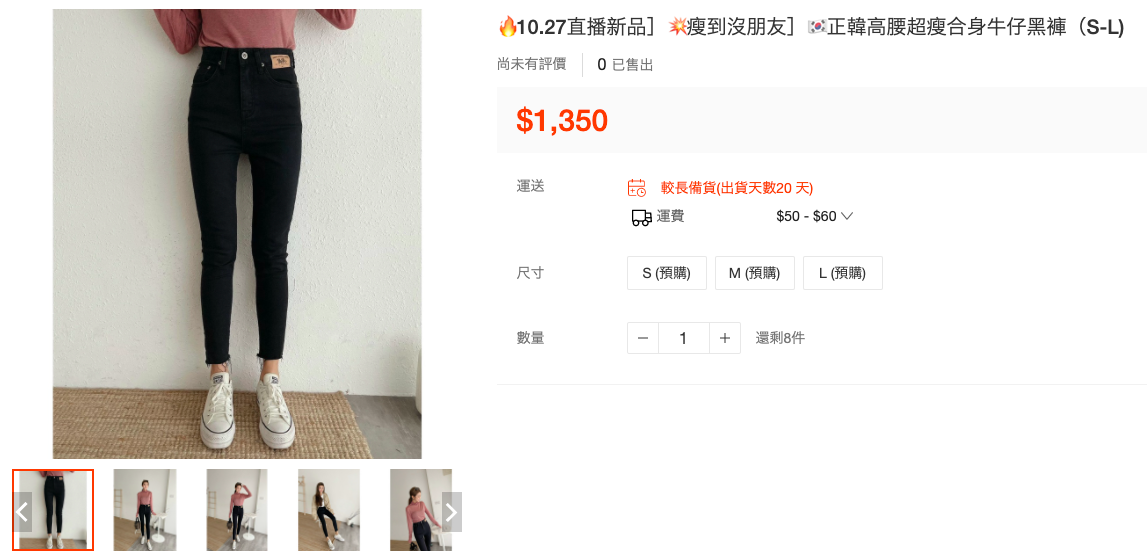This screenshot has width=1147, height=558.
Task: Select size M (預購)
Action: click(755, 273)
